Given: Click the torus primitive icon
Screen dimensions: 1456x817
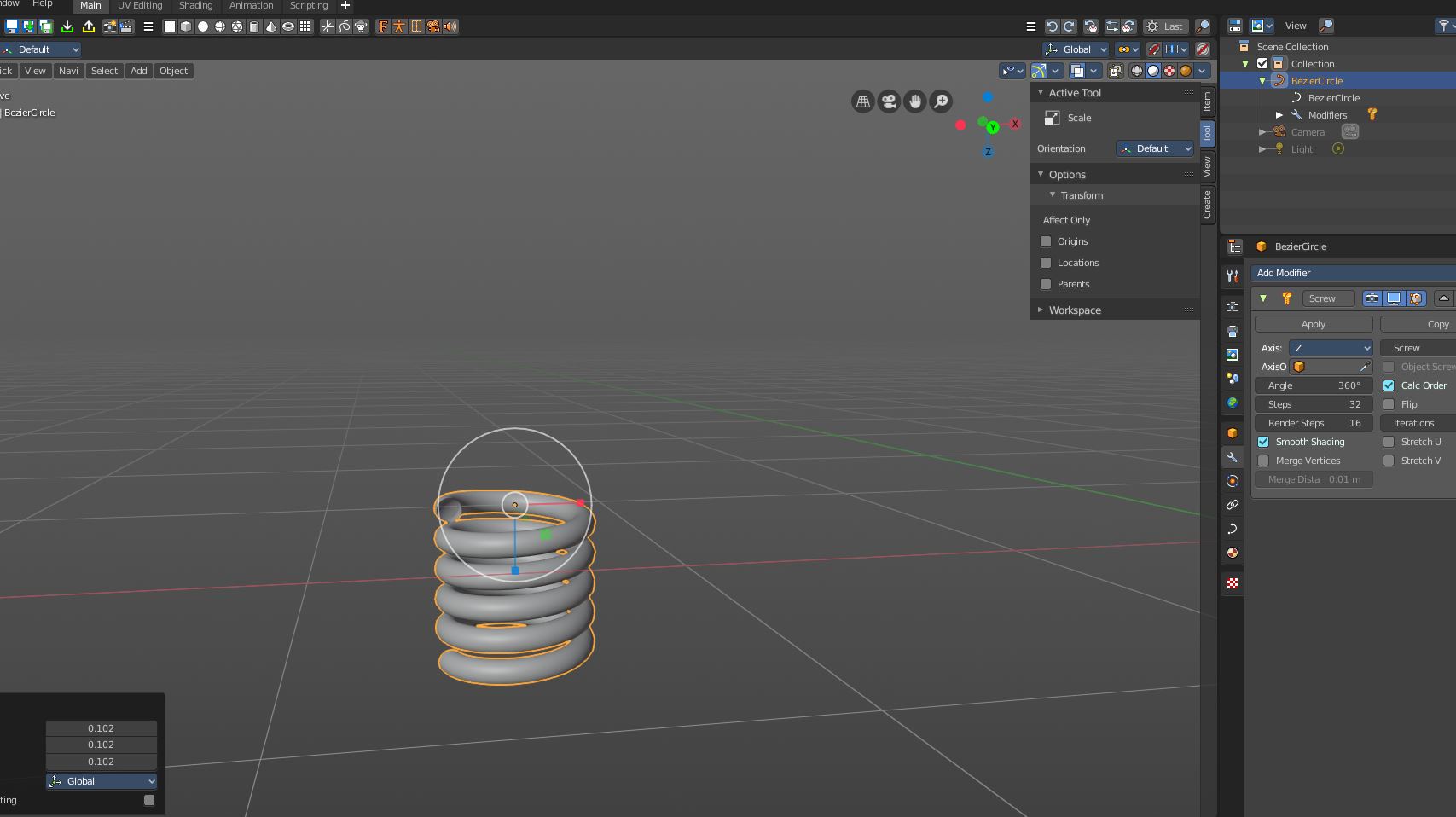Looking at the screenshot, I should 288,26.
